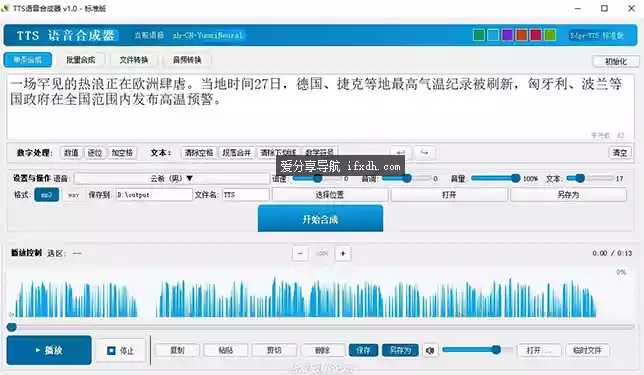Click the 打开... button in playback bar

click(539, 350)
